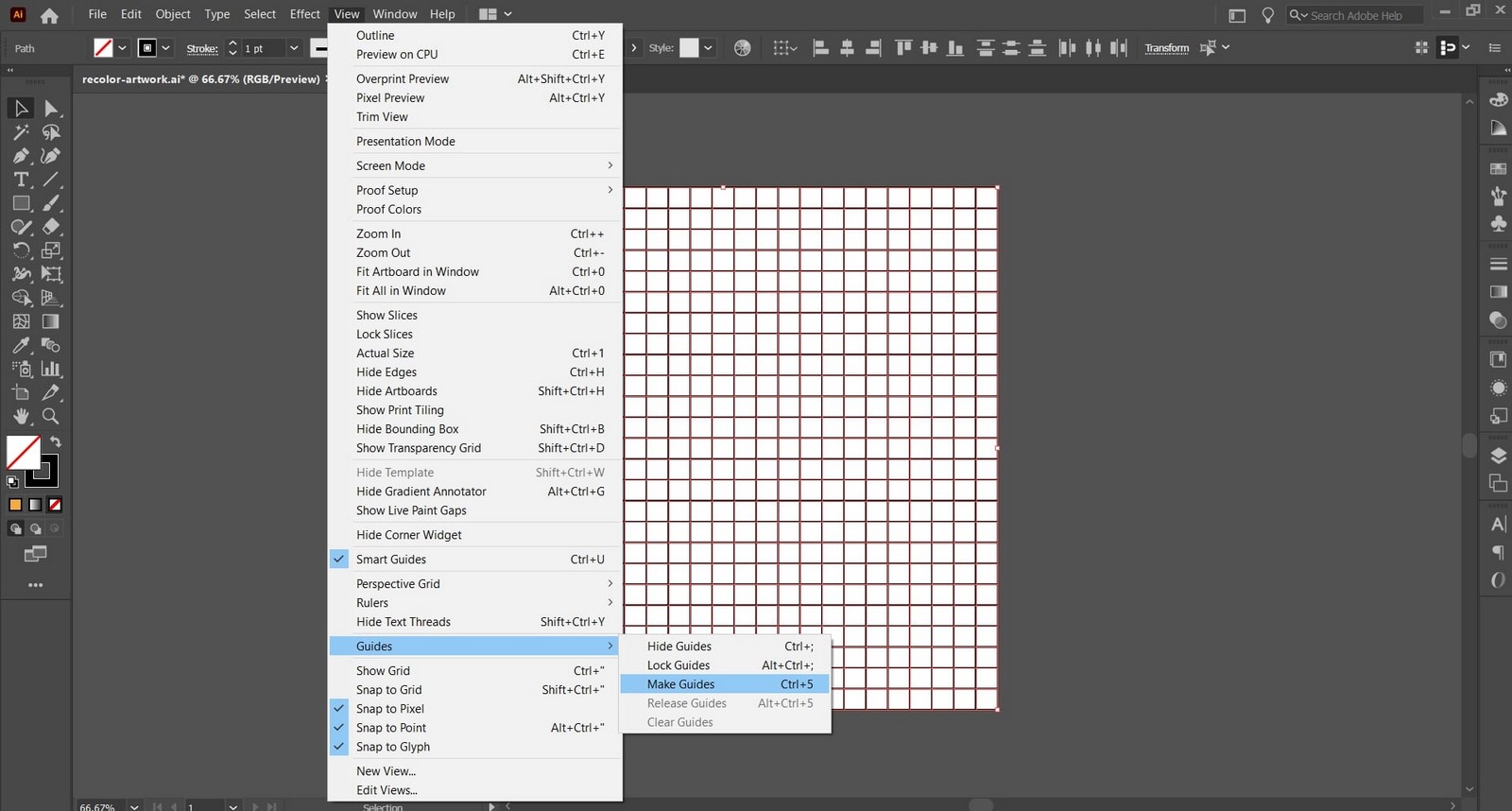Image resolution: width=1512 pixels, height=811 pixels.
Task: Open the Discover lightbulb icon
Action: (x=1268, y=15)
